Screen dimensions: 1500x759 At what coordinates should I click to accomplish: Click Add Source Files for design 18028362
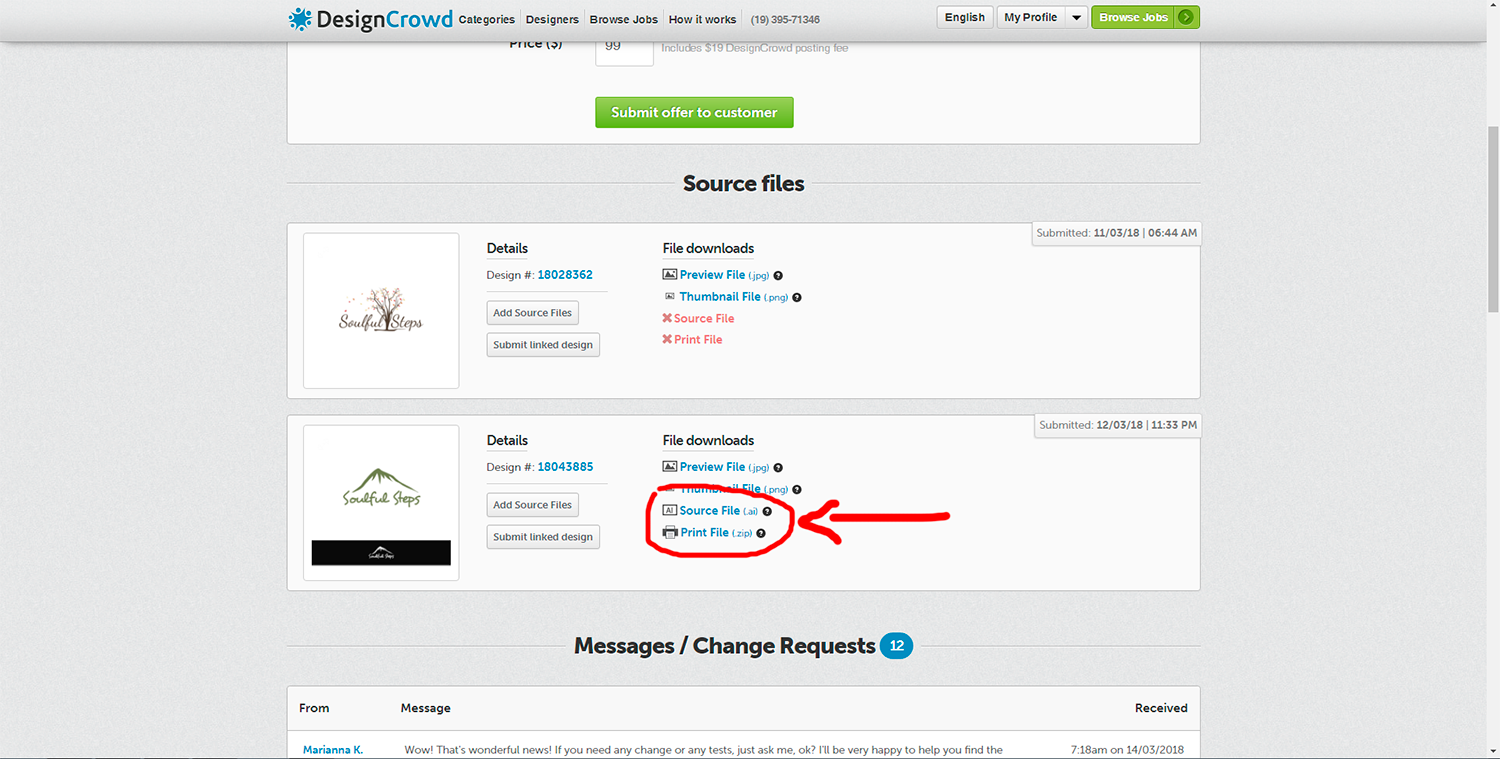pos(532,312)
